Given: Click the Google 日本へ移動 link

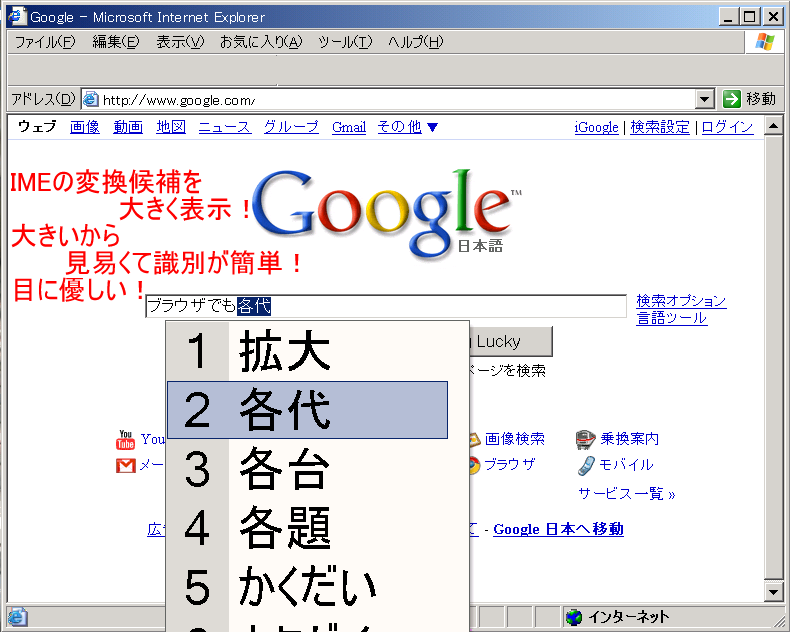Looking at the screenshot, I should click(558, 529).
